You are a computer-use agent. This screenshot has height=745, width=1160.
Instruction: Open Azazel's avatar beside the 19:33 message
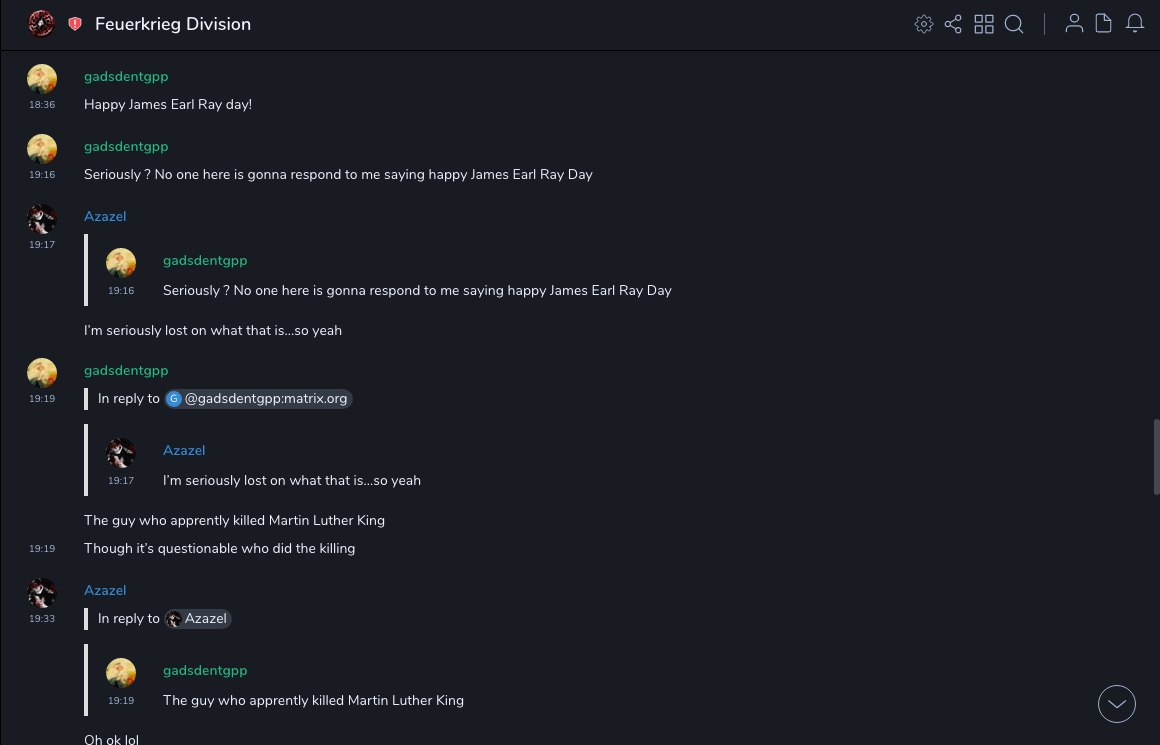point(42,593)
